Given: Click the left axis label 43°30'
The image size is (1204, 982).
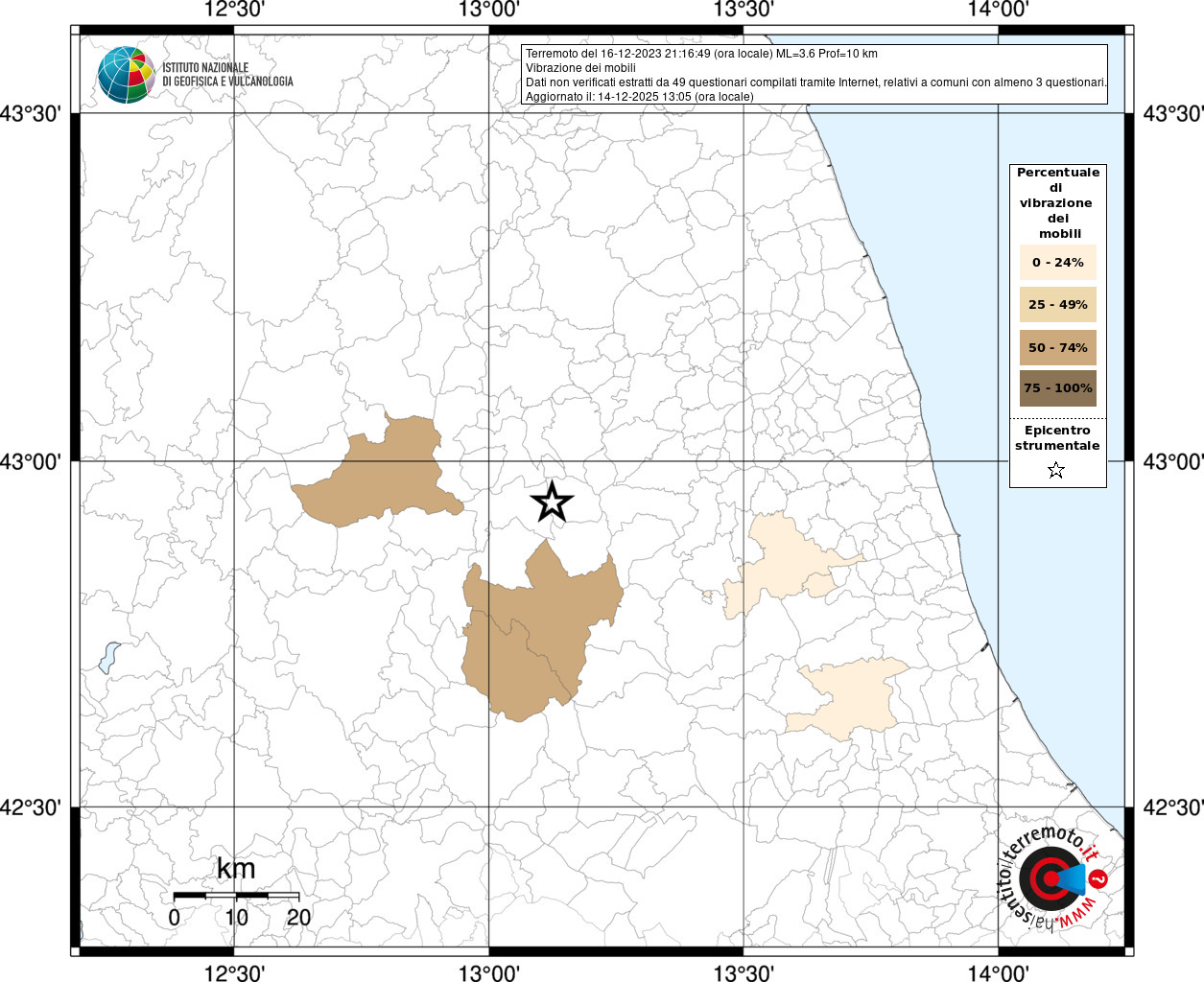Looking at the screenshot, I should [x=30, y=114].
